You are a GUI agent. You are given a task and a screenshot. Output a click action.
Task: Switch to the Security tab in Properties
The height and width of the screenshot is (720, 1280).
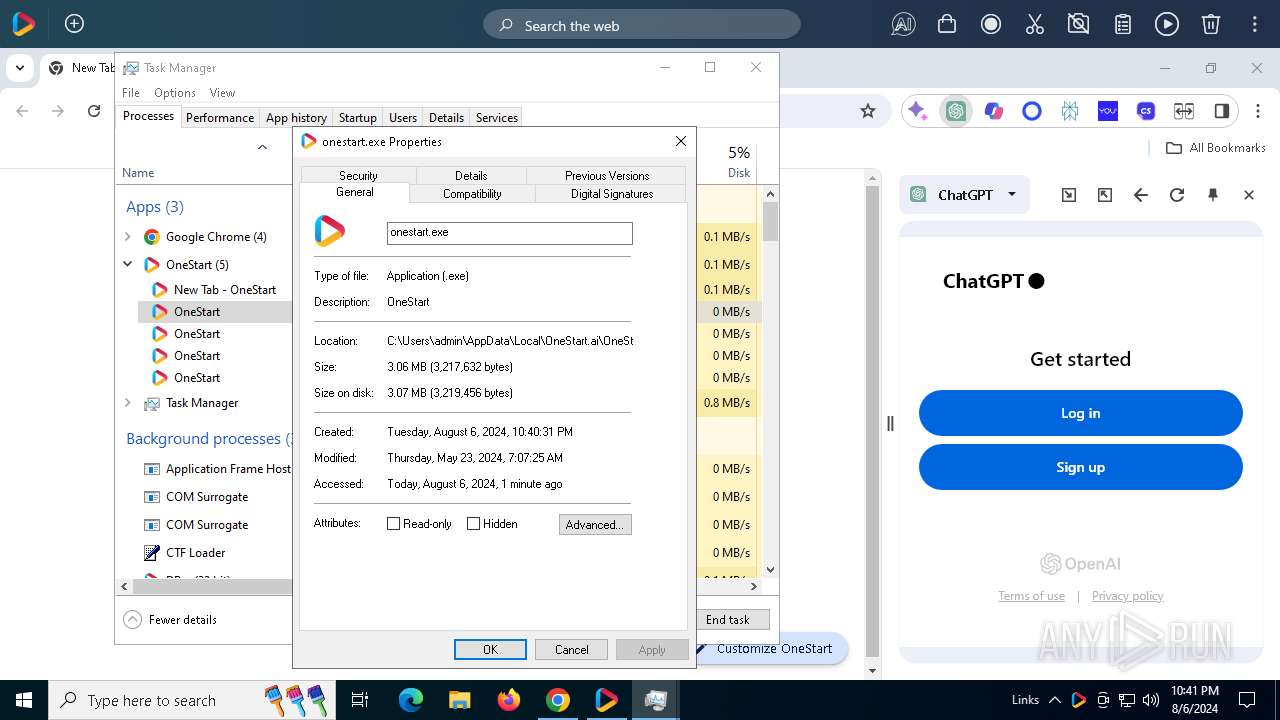(x=358, y=175)
